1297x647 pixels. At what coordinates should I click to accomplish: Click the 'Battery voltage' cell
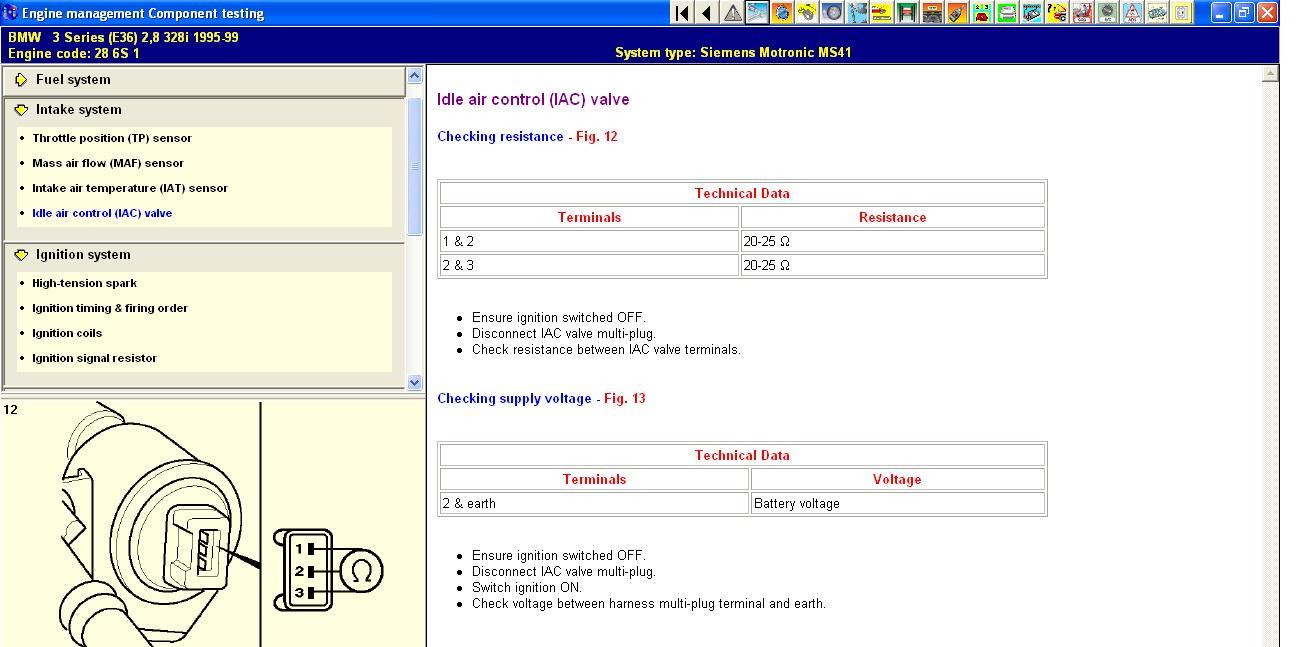point(897,503)
